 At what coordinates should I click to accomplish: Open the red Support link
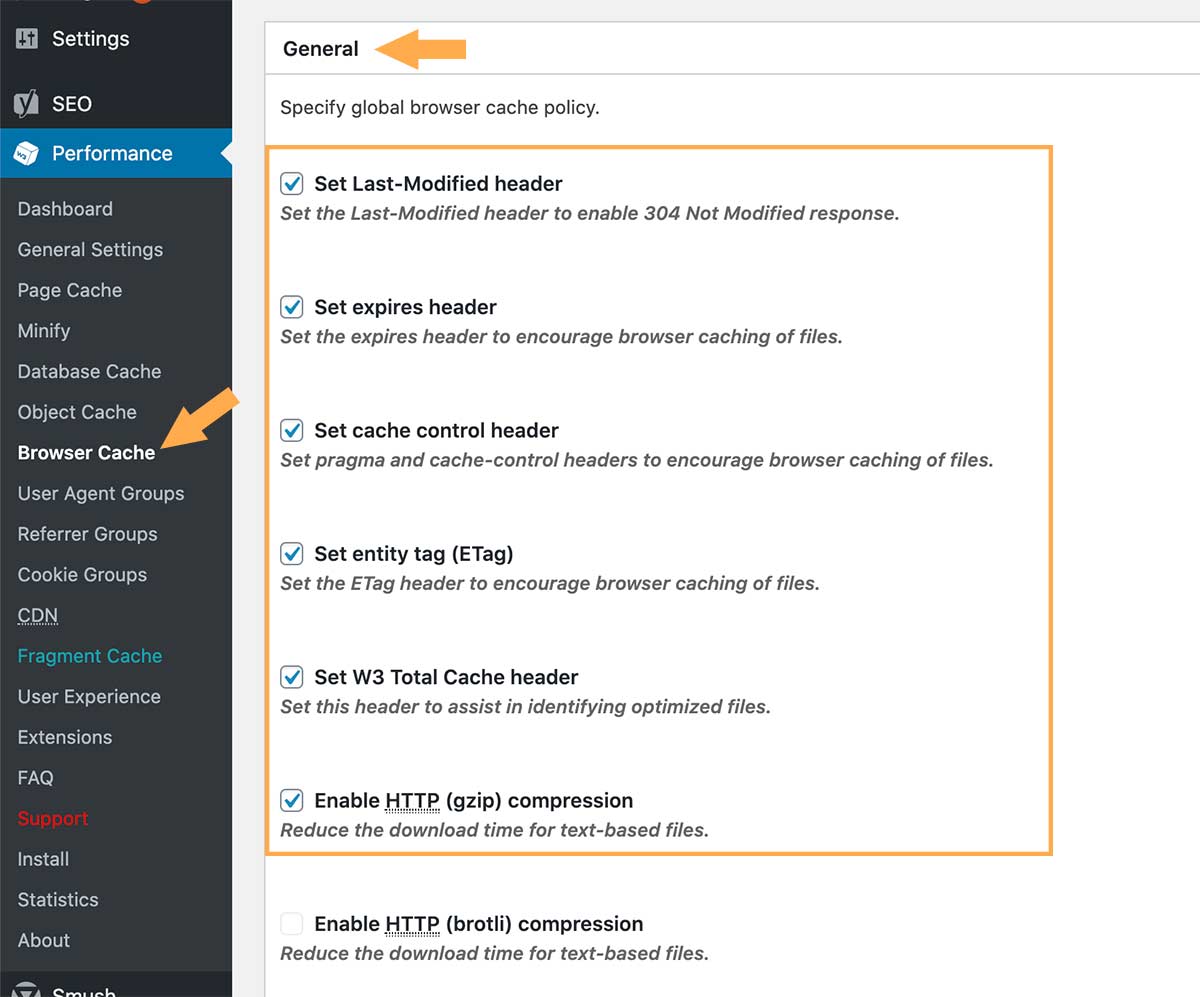point(53,818)
